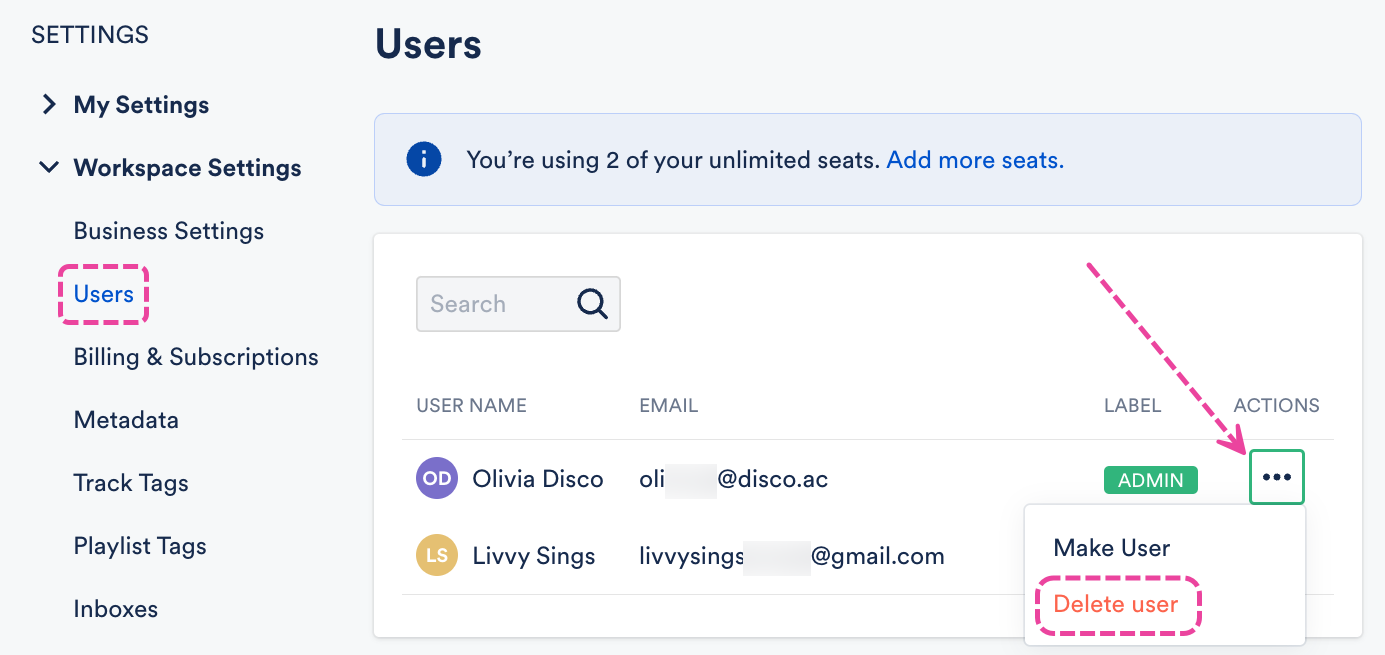The height and width of the screenshot is (655, 1385).
Task: Click the OD user avatar
Action: 437,479
